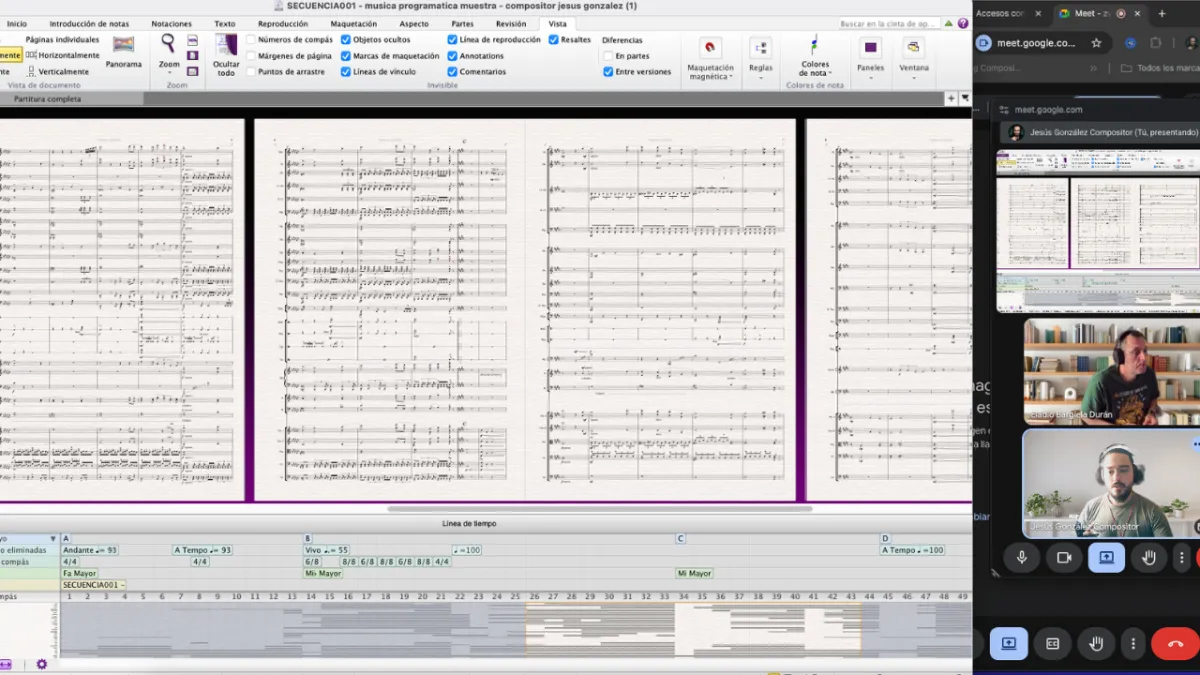This screenshot has height=675, width=1200.
Task: Enable Números de compás checkbox
Action: (250, 40)
